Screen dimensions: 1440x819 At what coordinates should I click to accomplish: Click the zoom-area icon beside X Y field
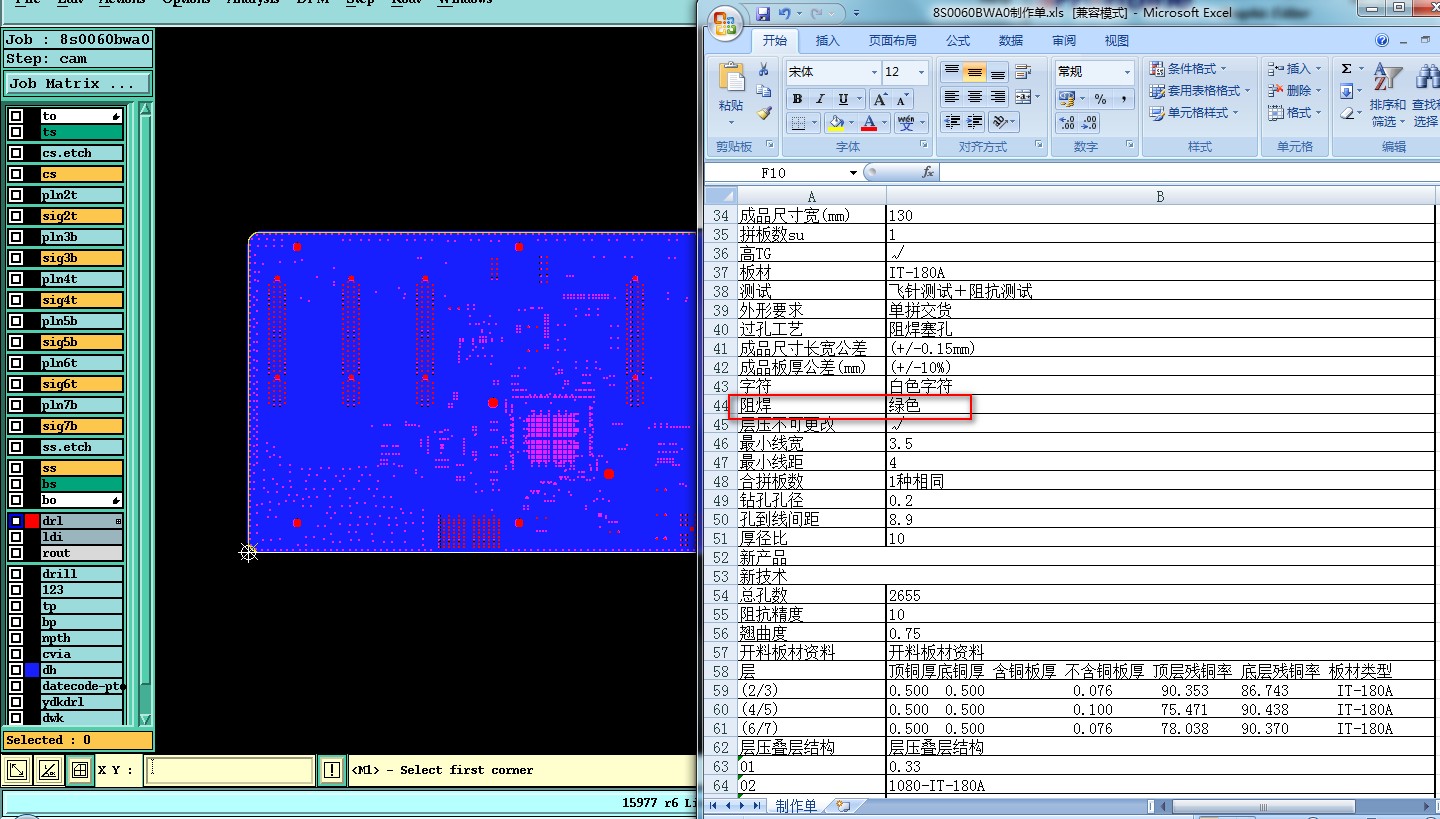(x=17, y=770)
